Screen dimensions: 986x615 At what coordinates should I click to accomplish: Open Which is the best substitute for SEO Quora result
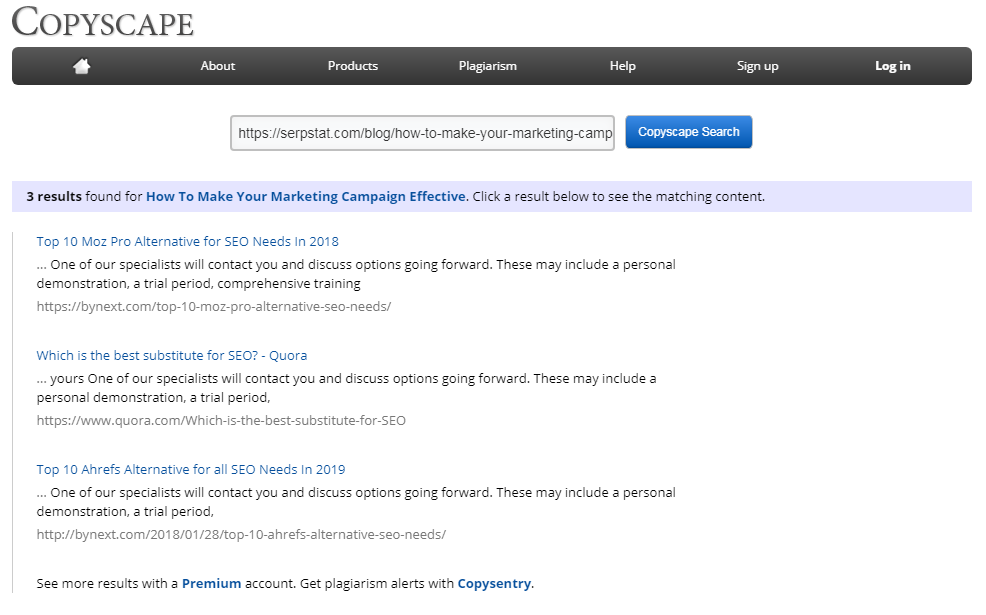tap(172, 356)
